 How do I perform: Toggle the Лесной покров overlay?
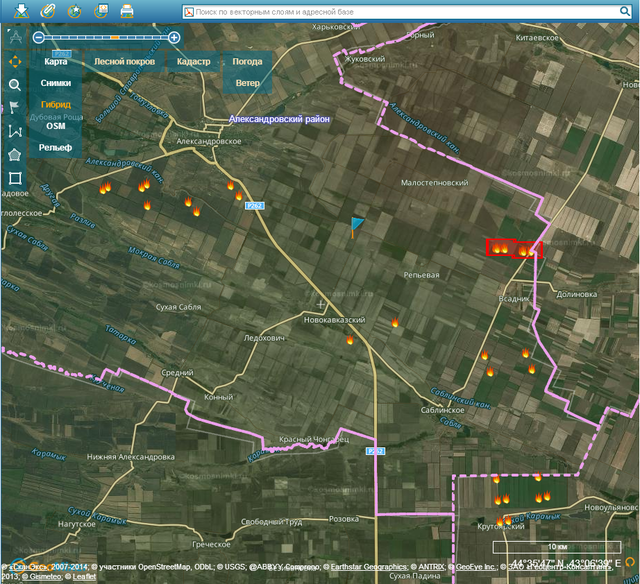click(124, 62)
